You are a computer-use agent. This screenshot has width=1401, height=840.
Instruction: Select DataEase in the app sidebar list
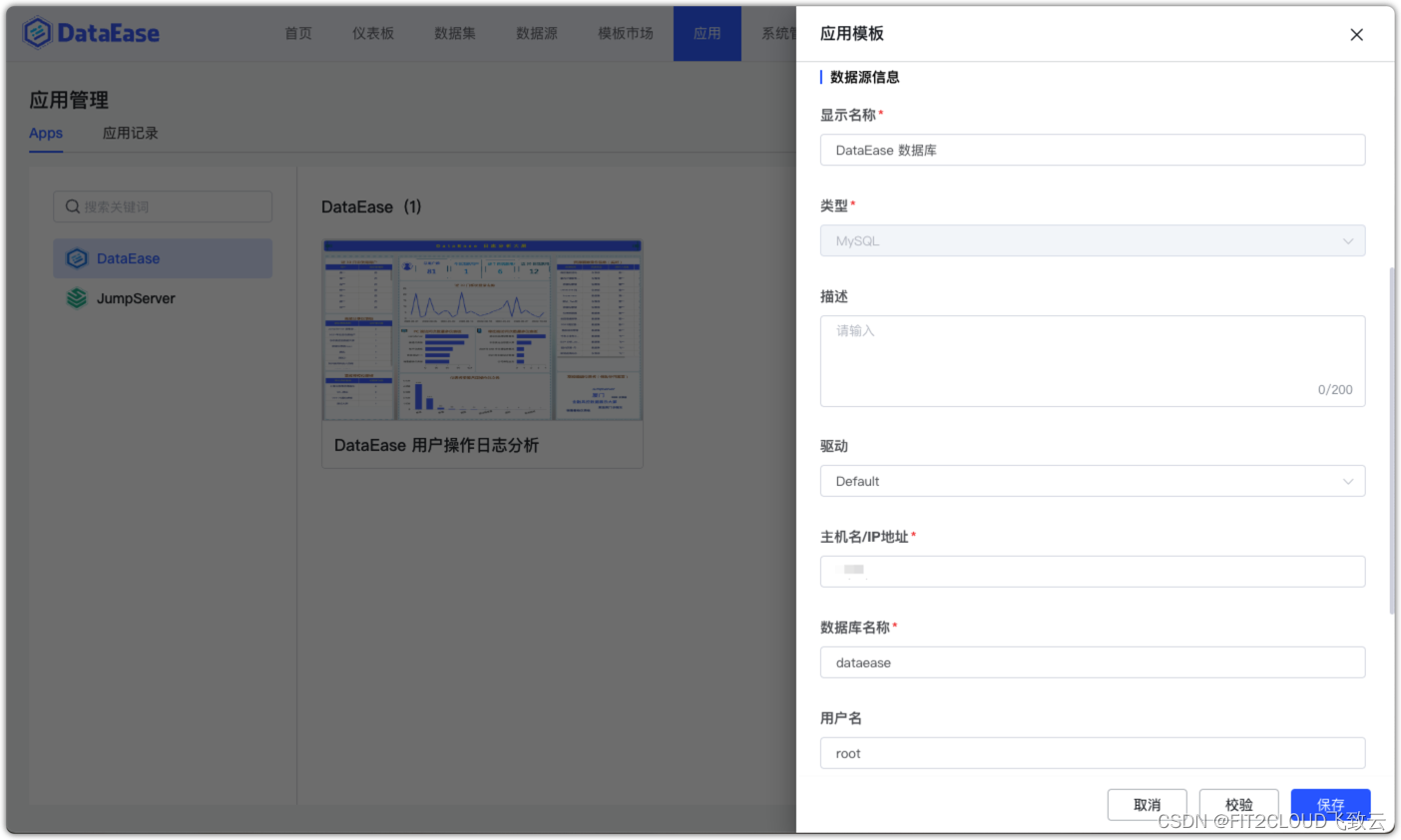click(163, 258)
